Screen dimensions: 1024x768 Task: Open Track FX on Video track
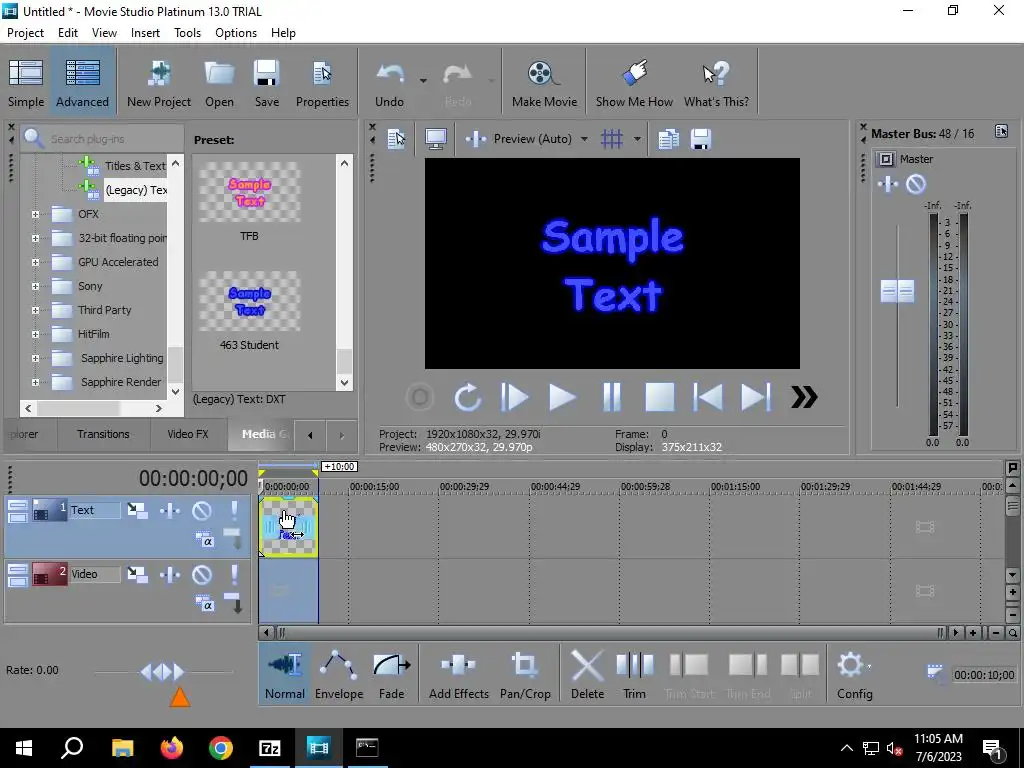click(170, 575)
